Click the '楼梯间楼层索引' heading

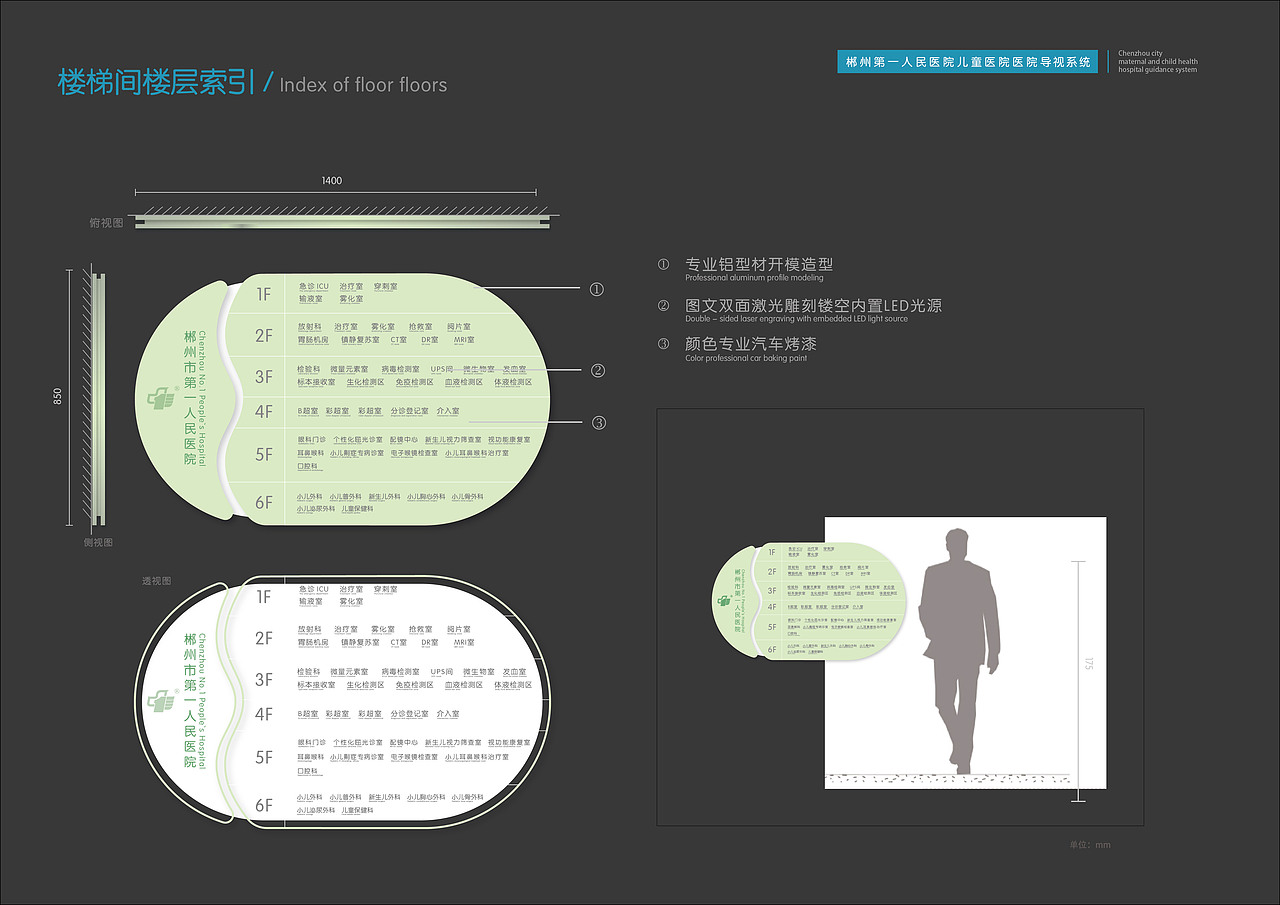pos(157,82)
